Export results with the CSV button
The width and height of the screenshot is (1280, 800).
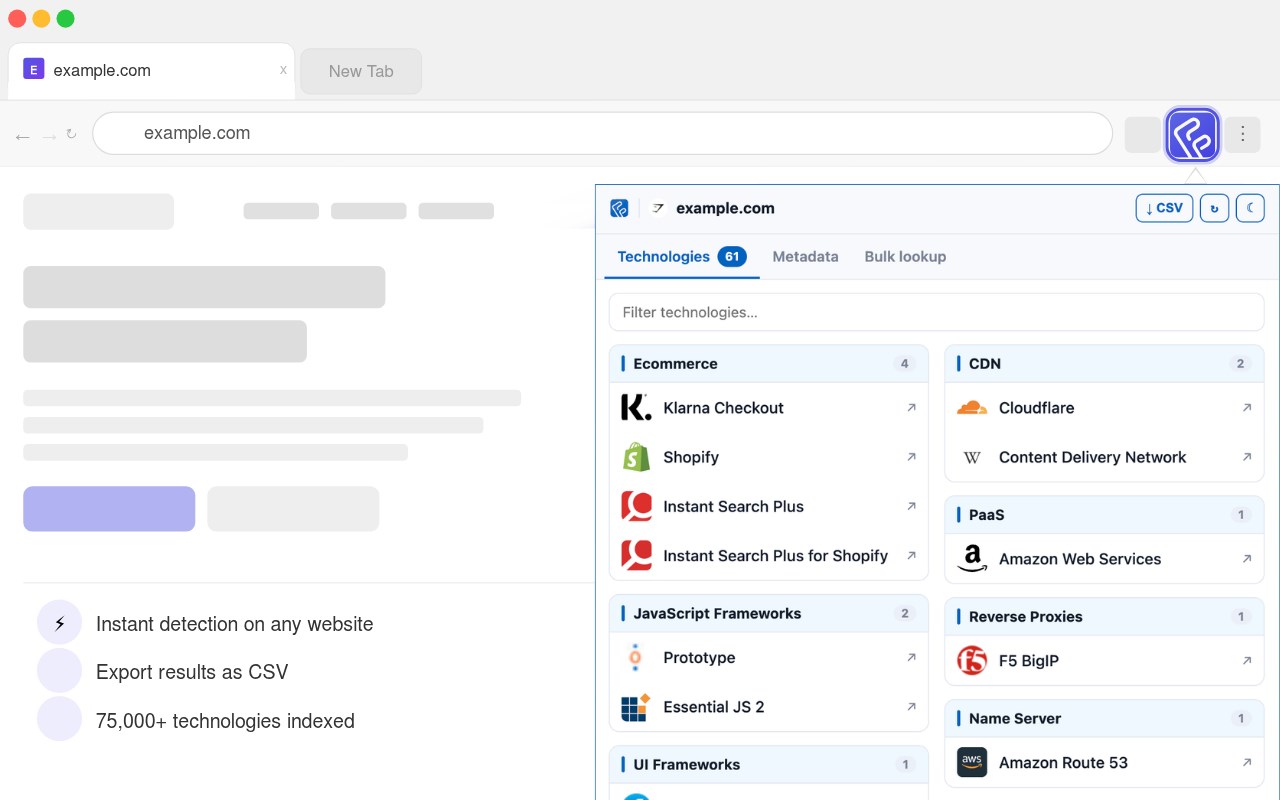tap(1164, 208)
